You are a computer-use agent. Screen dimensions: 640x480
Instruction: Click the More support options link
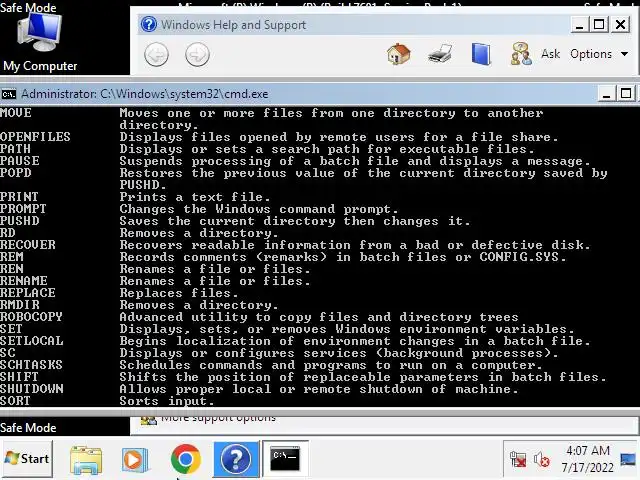pos(218,418)
